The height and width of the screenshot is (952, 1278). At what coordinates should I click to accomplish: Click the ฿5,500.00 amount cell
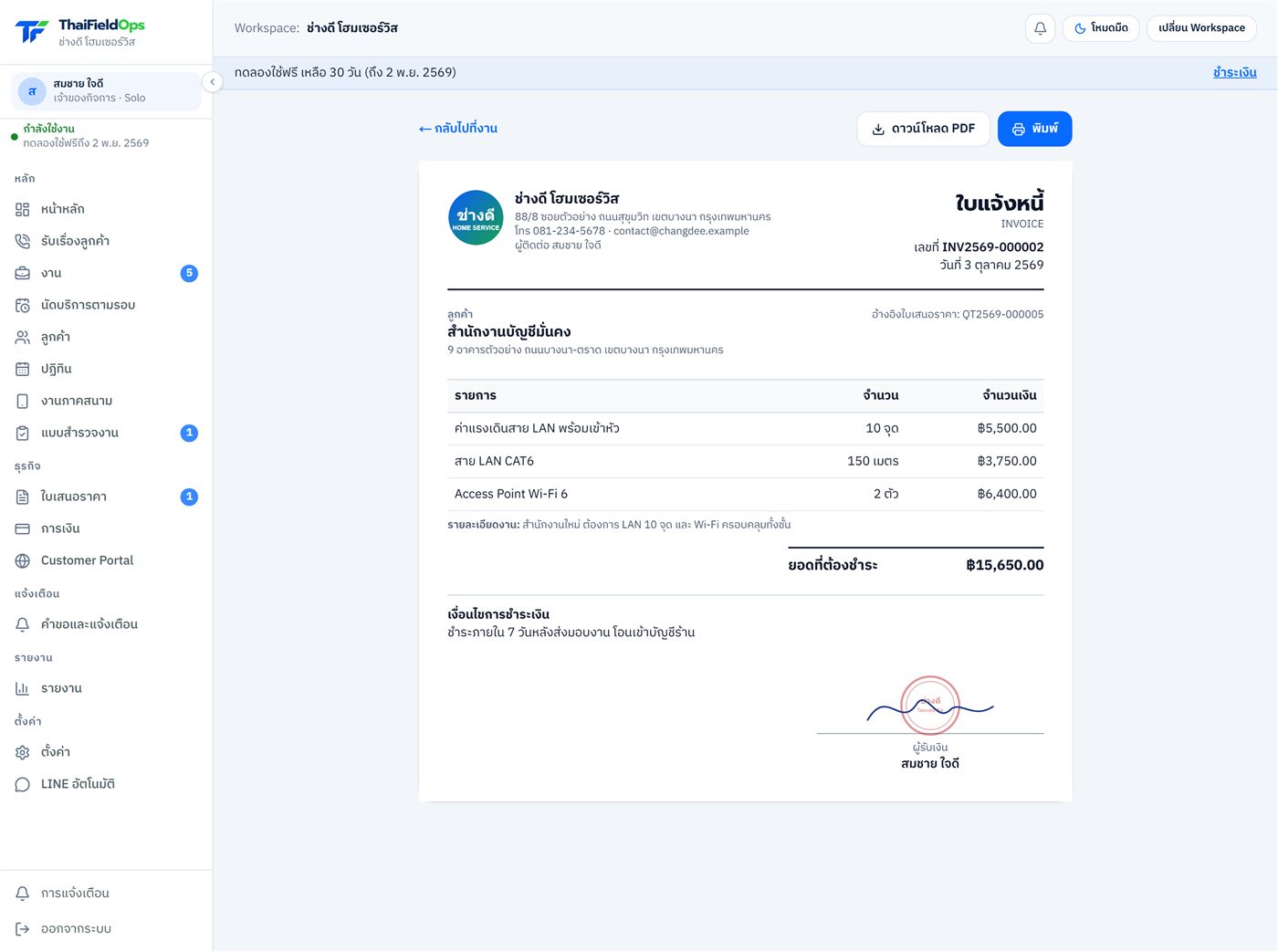[x=1007, y=428]
